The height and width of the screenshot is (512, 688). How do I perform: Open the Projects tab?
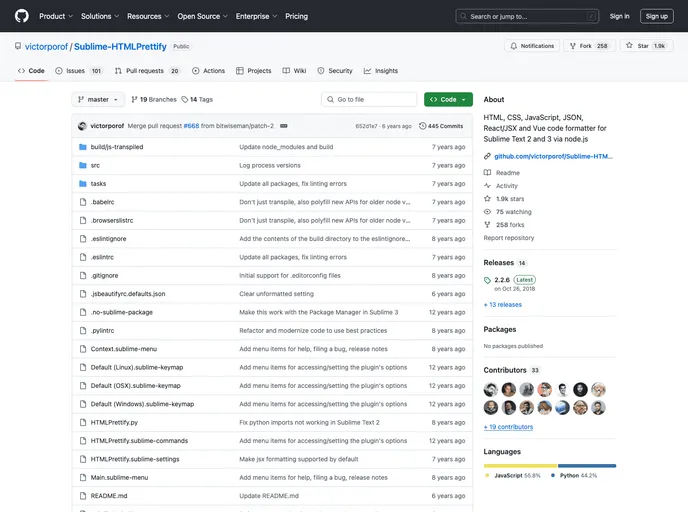click(254, 71)
